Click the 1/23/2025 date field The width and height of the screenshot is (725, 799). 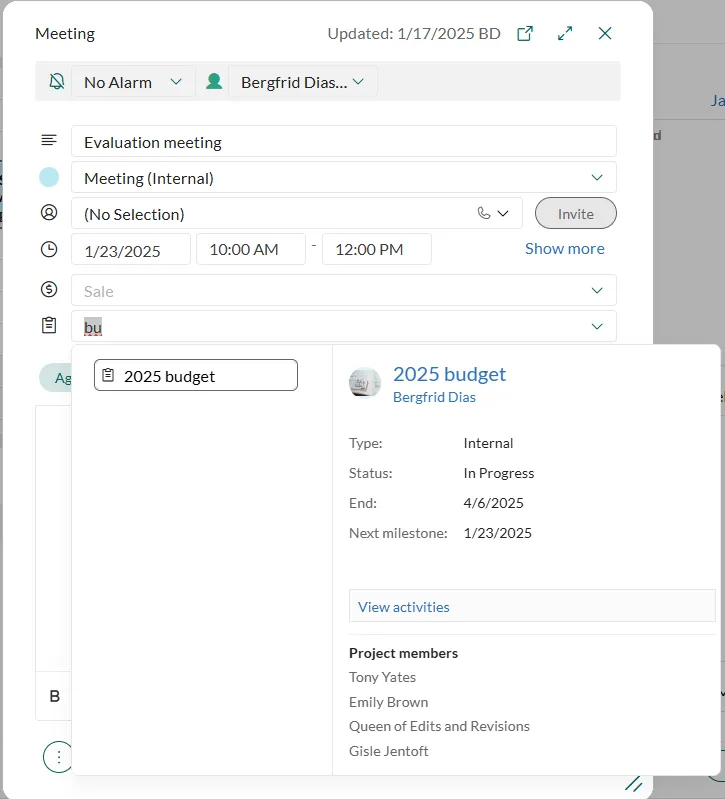(x=130, y=250)
